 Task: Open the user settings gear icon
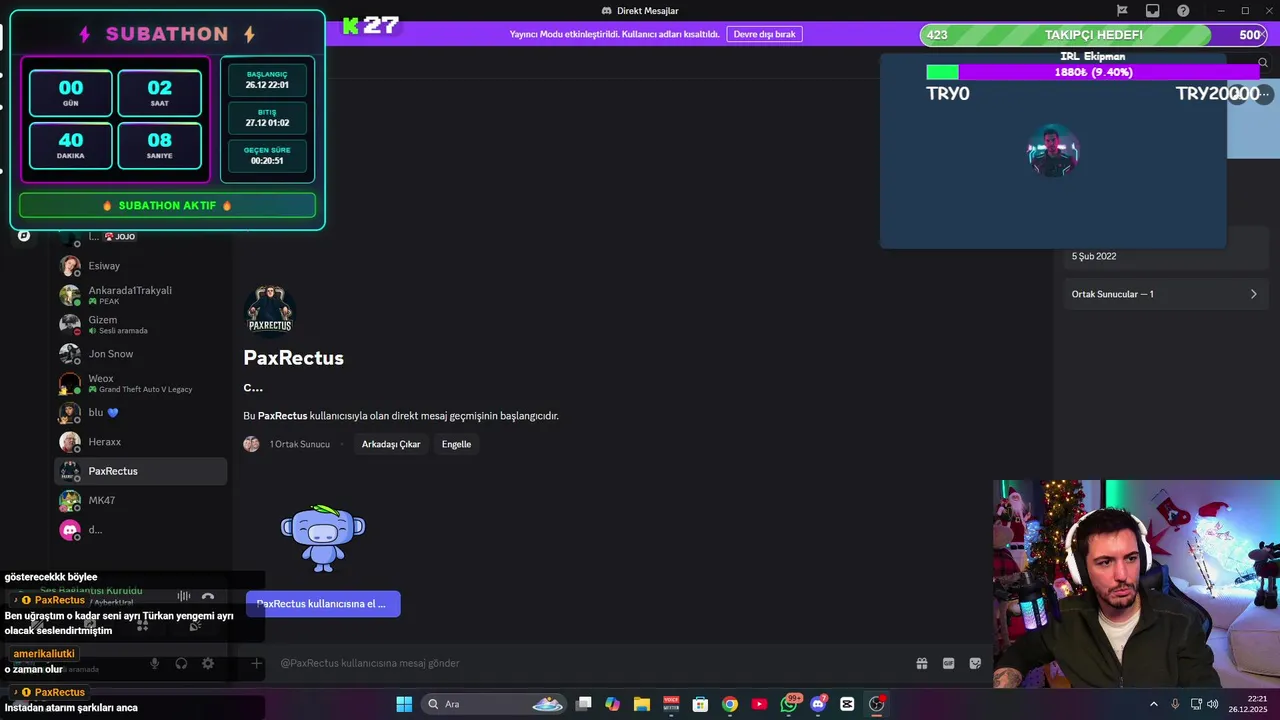tap(208, 663)
